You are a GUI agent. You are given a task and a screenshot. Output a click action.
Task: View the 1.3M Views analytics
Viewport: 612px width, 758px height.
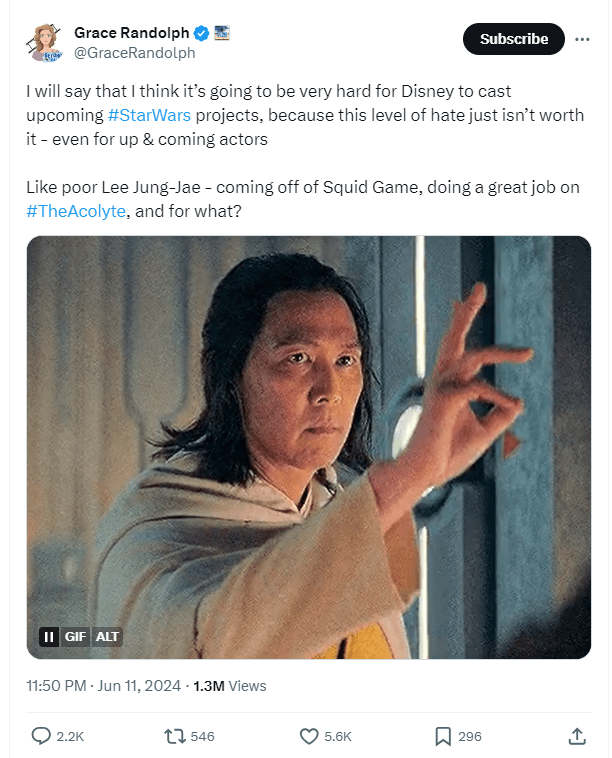230,686
